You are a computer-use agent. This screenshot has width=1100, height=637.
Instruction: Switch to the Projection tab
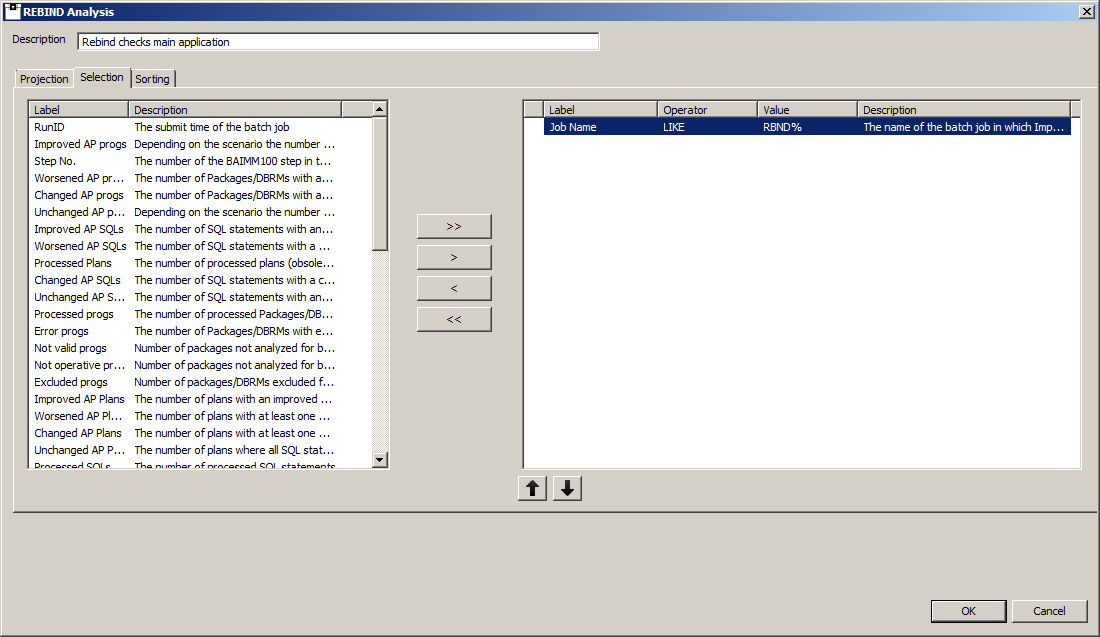(45, 79)
